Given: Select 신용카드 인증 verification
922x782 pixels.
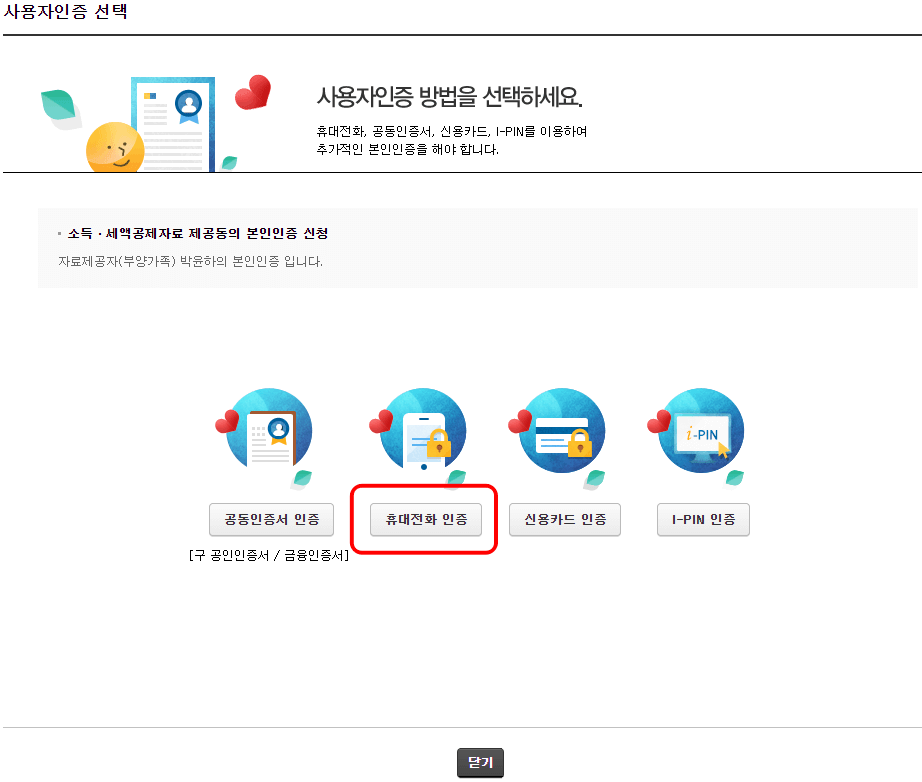Looking at the screenshot, I should coord(564,519).
